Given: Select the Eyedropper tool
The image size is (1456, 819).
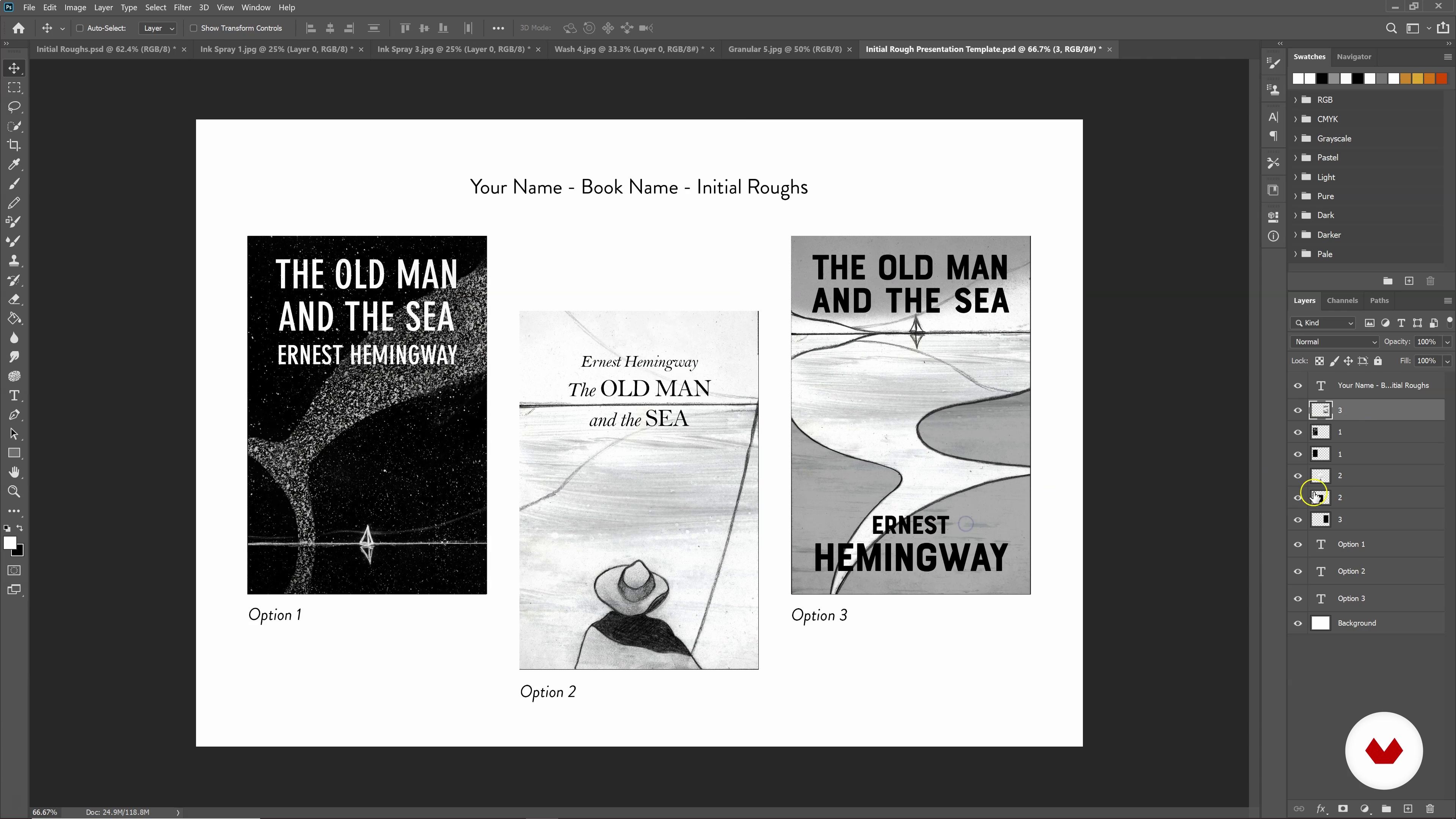Looking at the screenshot, I should pyautogui.click(x=14, y=165).
